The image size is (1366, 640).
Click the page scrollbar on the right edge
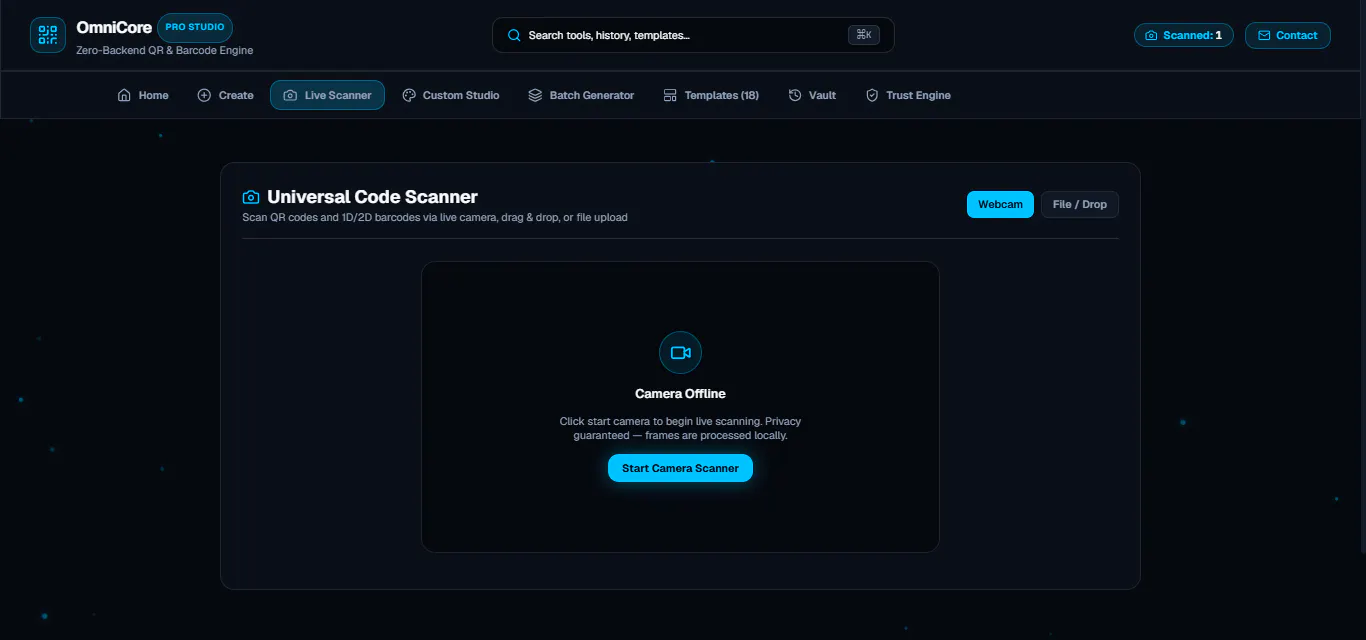(x=1362, y=275)
